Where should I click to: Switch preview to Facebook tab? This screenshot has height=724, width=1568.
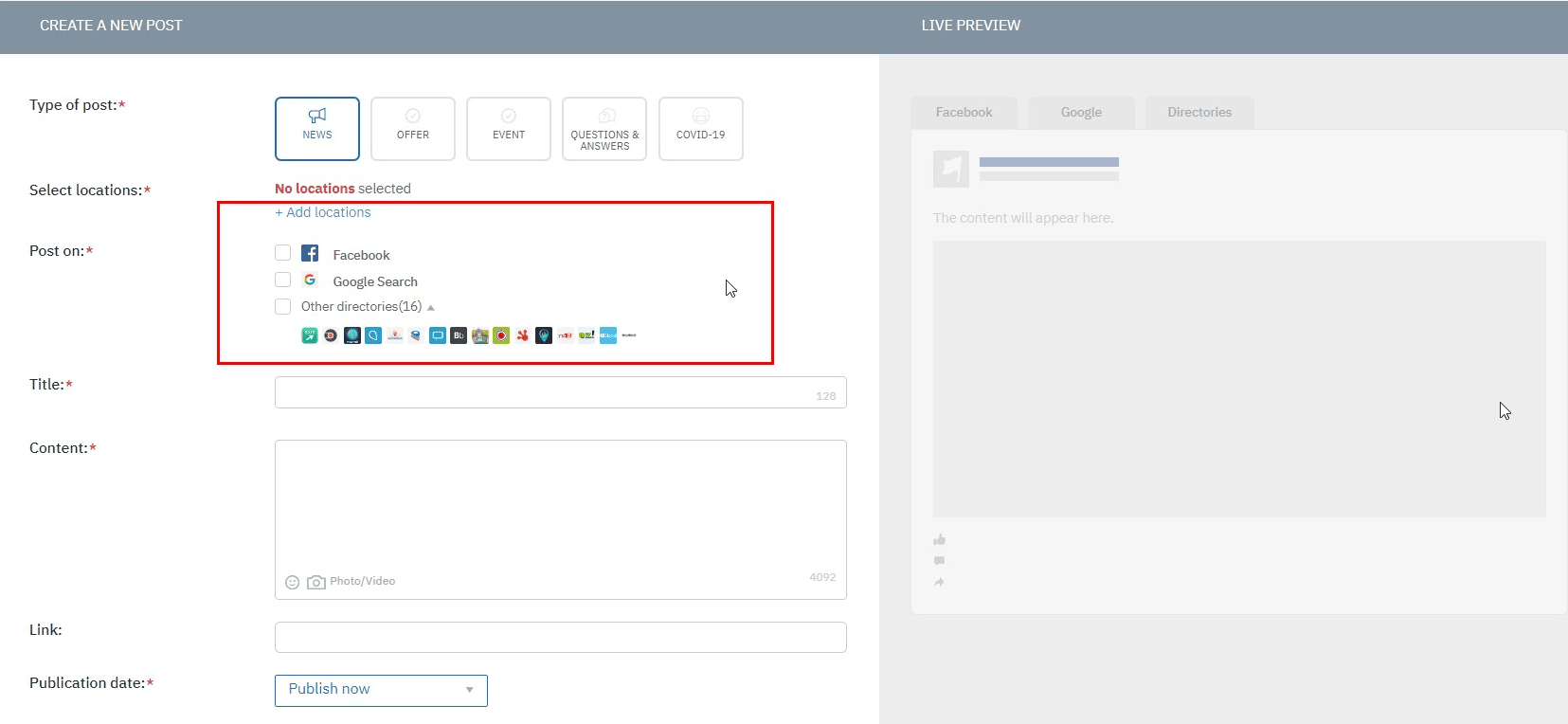click(x=964, y=112)
